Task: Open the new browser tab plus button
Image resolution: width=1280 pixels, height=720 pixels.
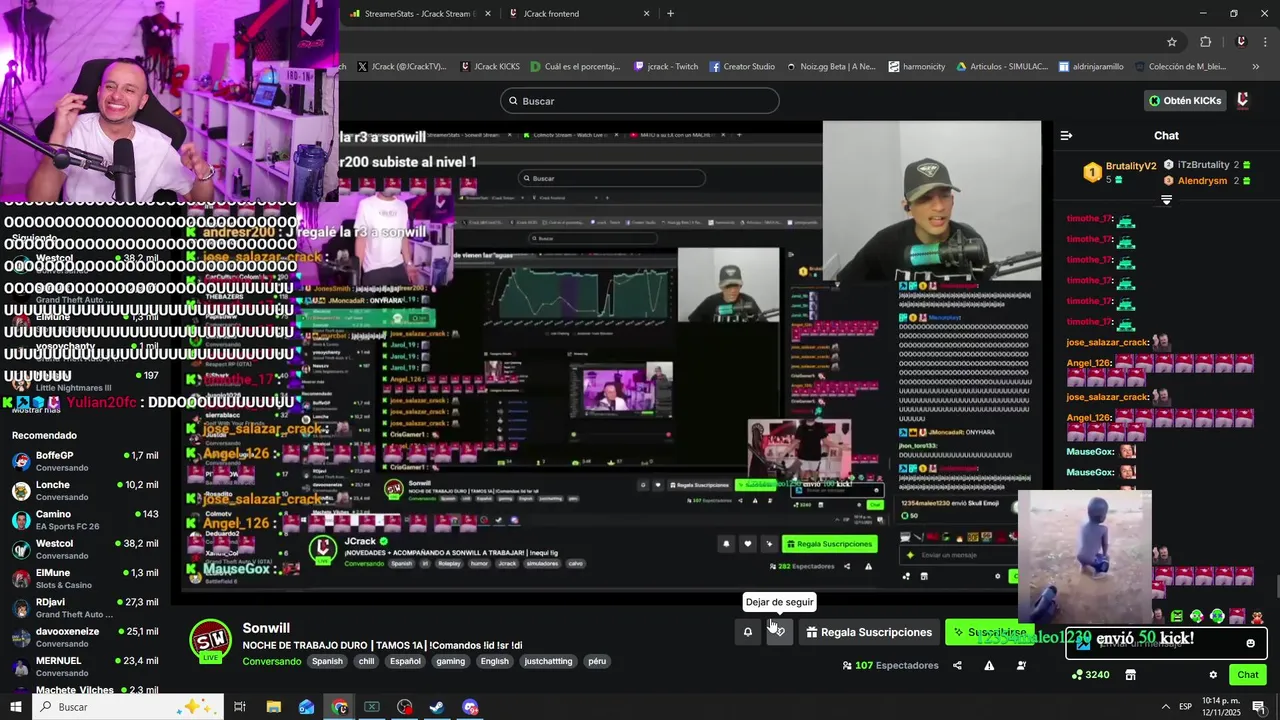Action: point(670,14)
